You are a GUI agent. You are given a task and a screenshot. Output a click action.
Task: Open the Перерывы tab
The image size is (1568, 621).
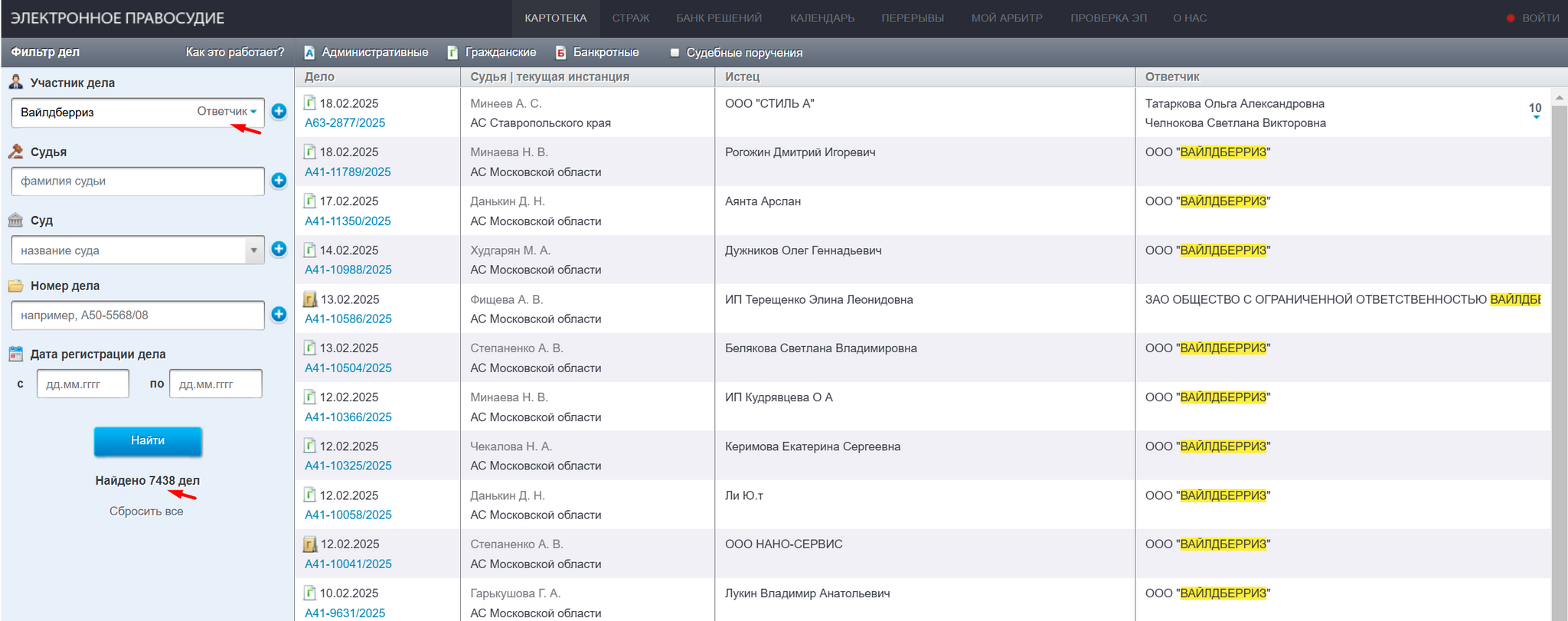(x=913, y=18)
